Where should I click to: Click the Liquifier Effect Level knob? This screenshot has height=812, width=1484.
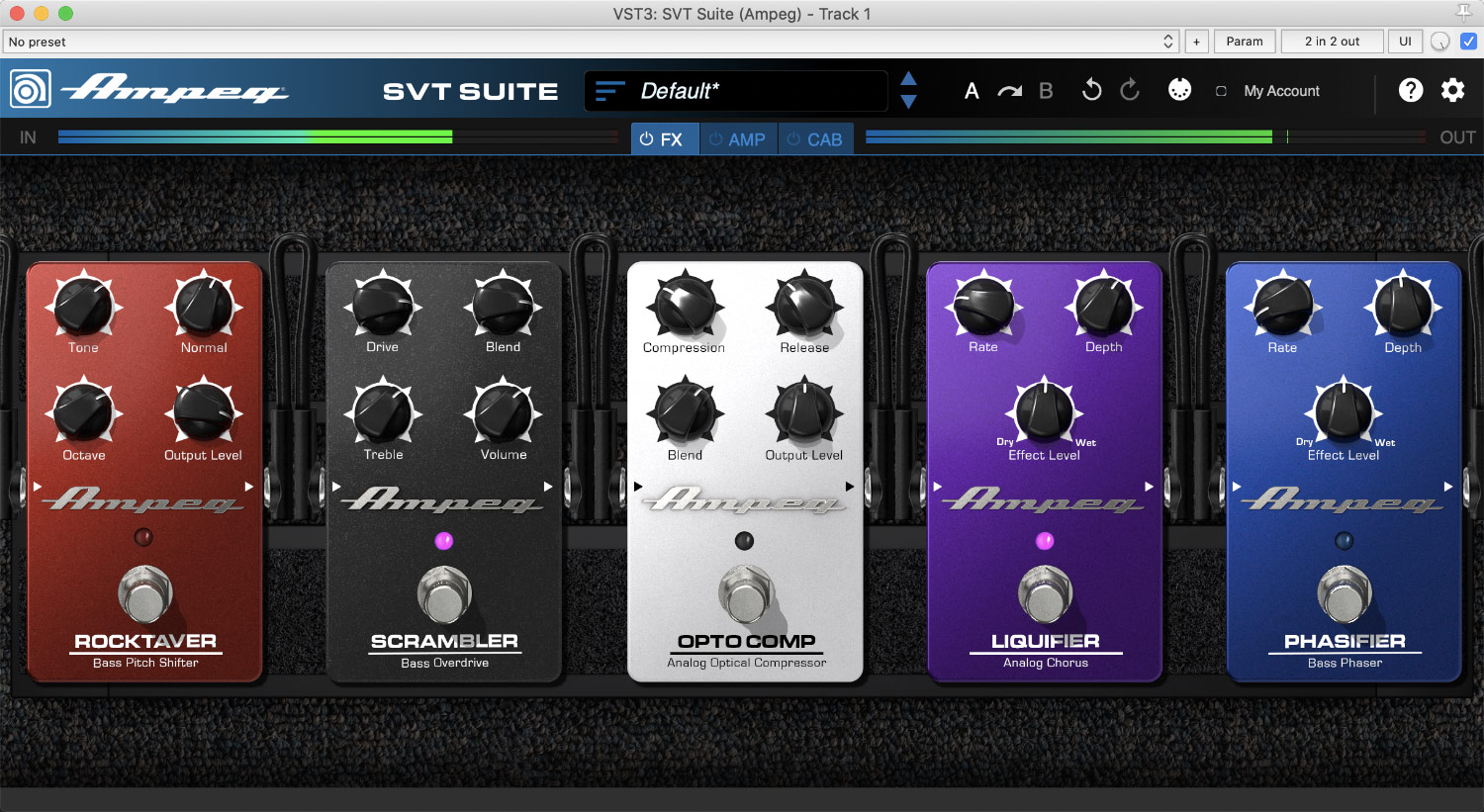[x=1044, y=412]
